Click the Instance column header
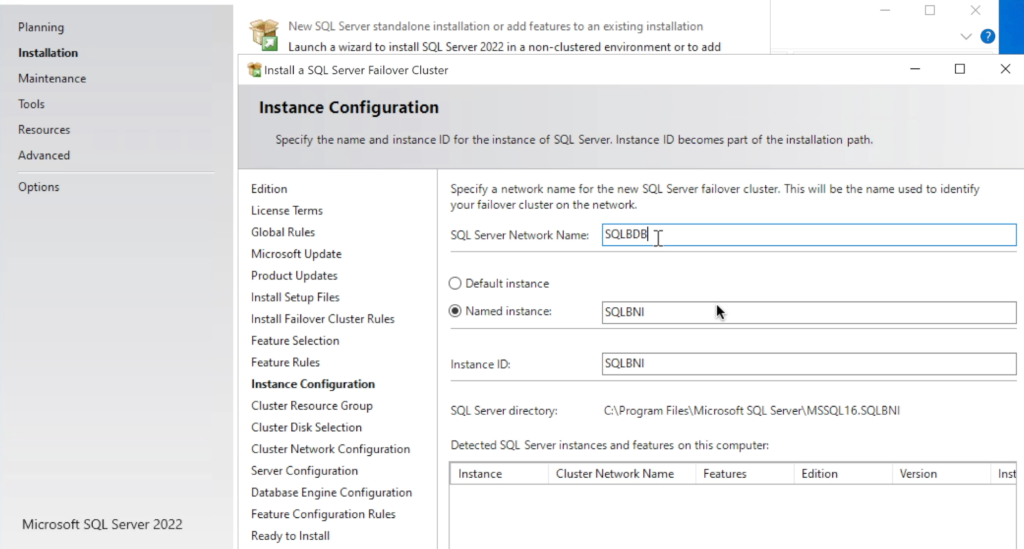Image resolution: width=1024 pixels, height=549 pixels. tap(499, 474)
